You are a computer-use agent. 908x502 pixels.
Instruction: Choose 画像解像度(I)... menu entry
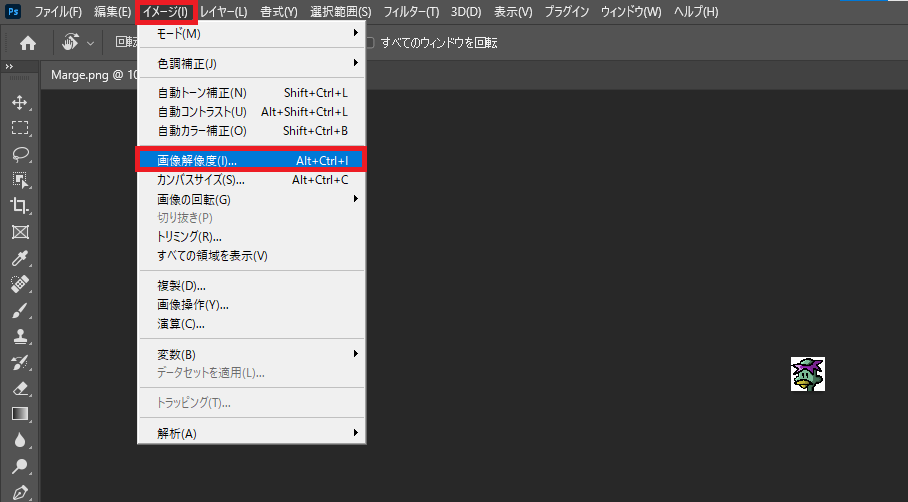pos(251,160)
